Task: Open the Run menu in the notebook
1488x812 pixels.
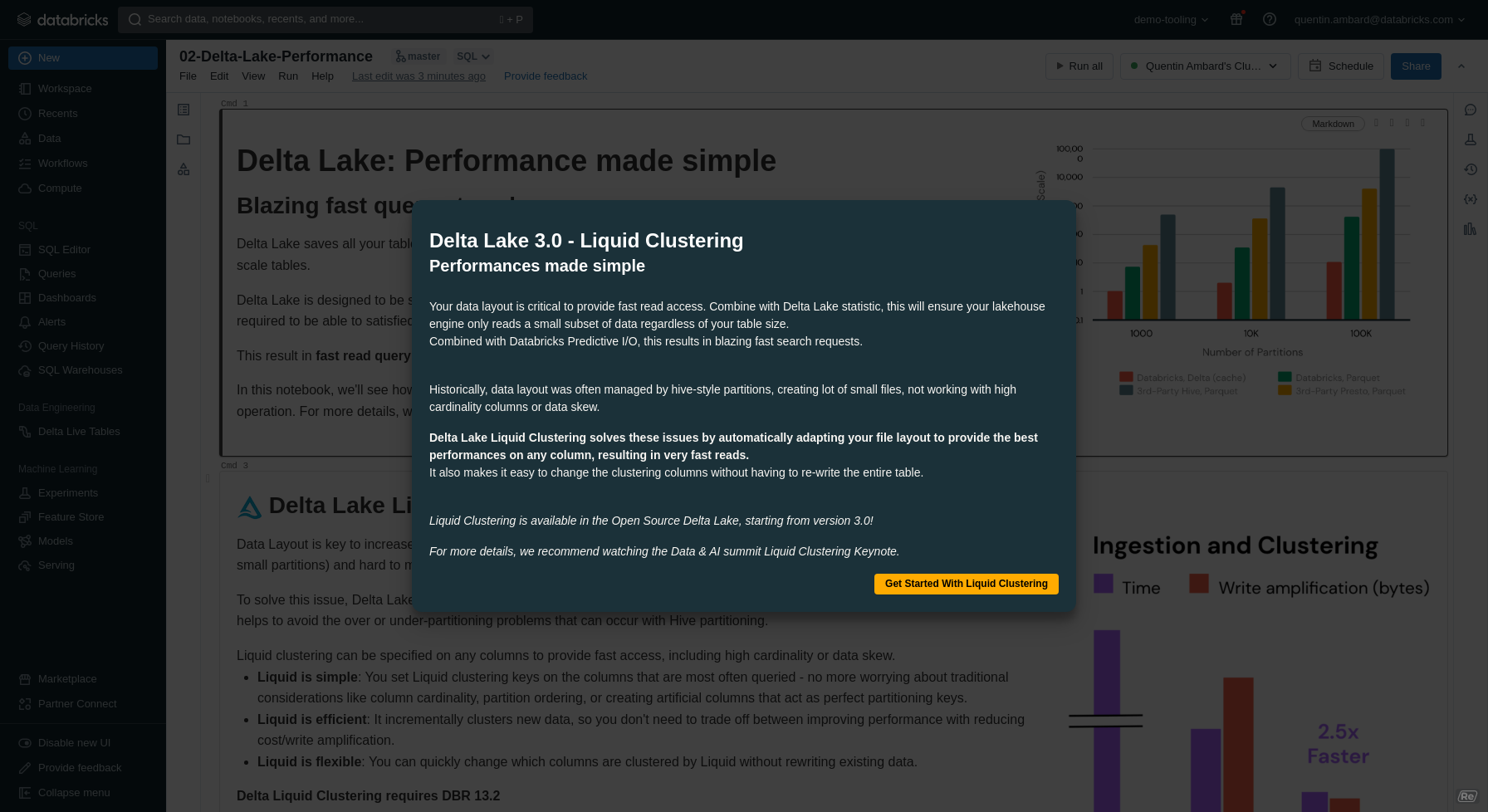Action: click(x=288, y=76)
